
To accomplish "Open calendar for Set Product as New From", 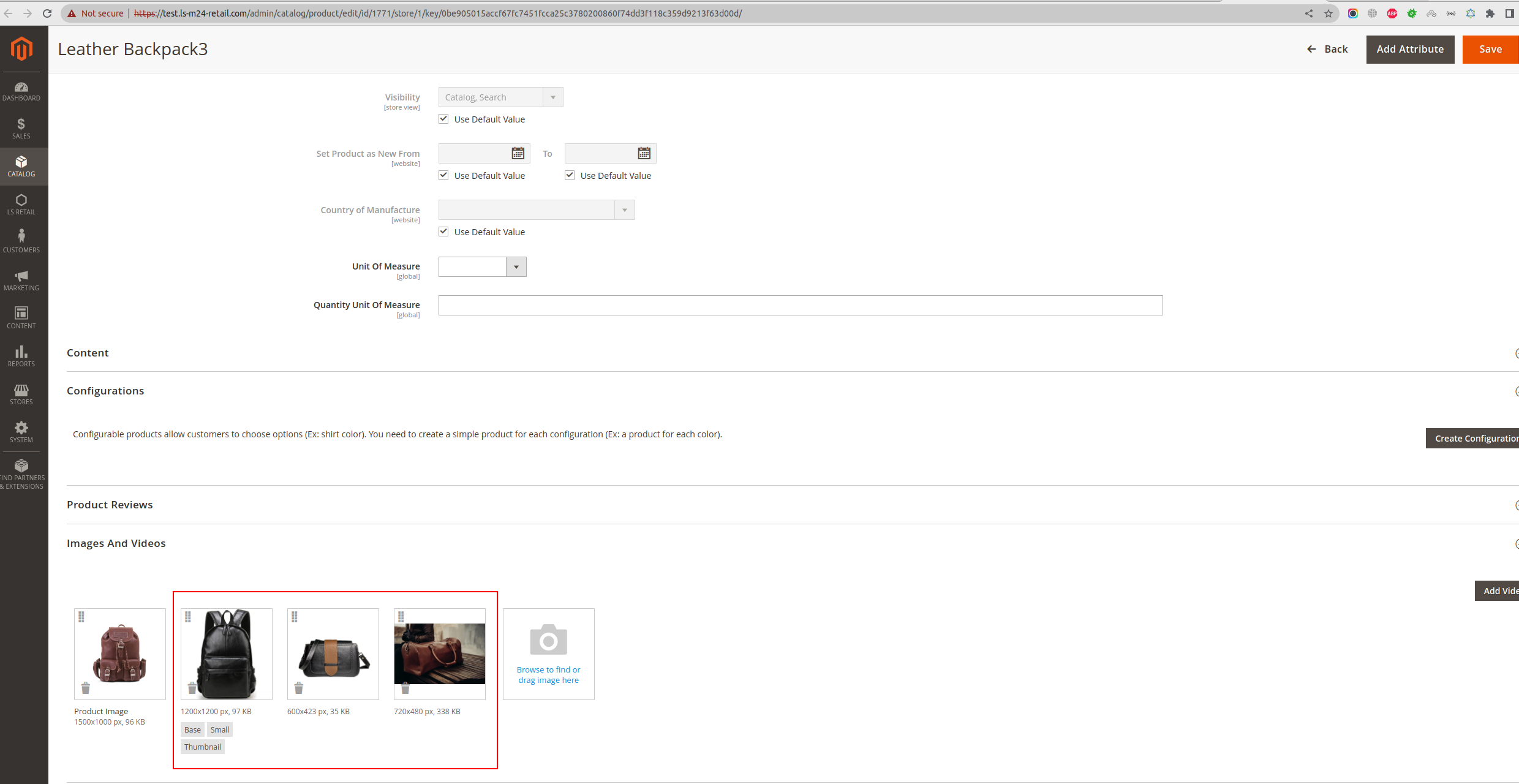I will 518,153.
